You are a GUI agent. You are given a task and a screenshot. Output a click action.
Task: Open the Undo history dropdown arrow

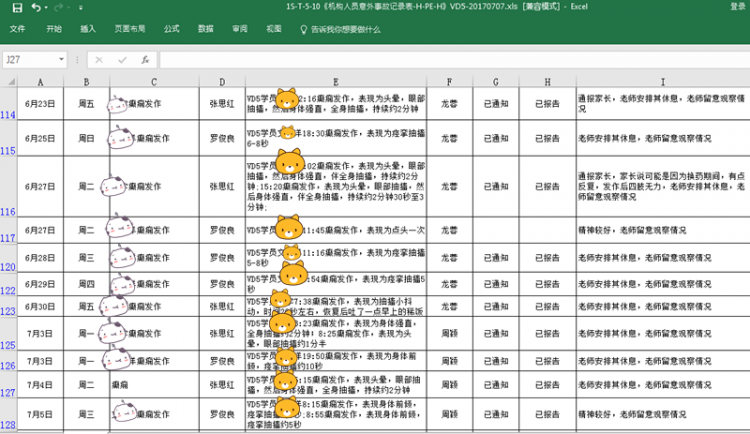(46, 7)
